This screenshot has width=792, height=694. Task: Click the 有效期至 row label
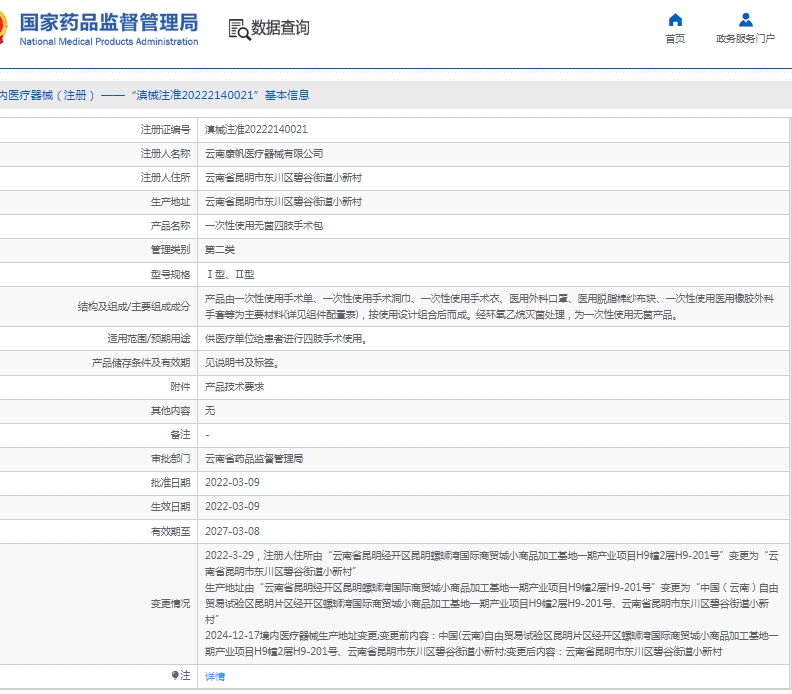170,531
